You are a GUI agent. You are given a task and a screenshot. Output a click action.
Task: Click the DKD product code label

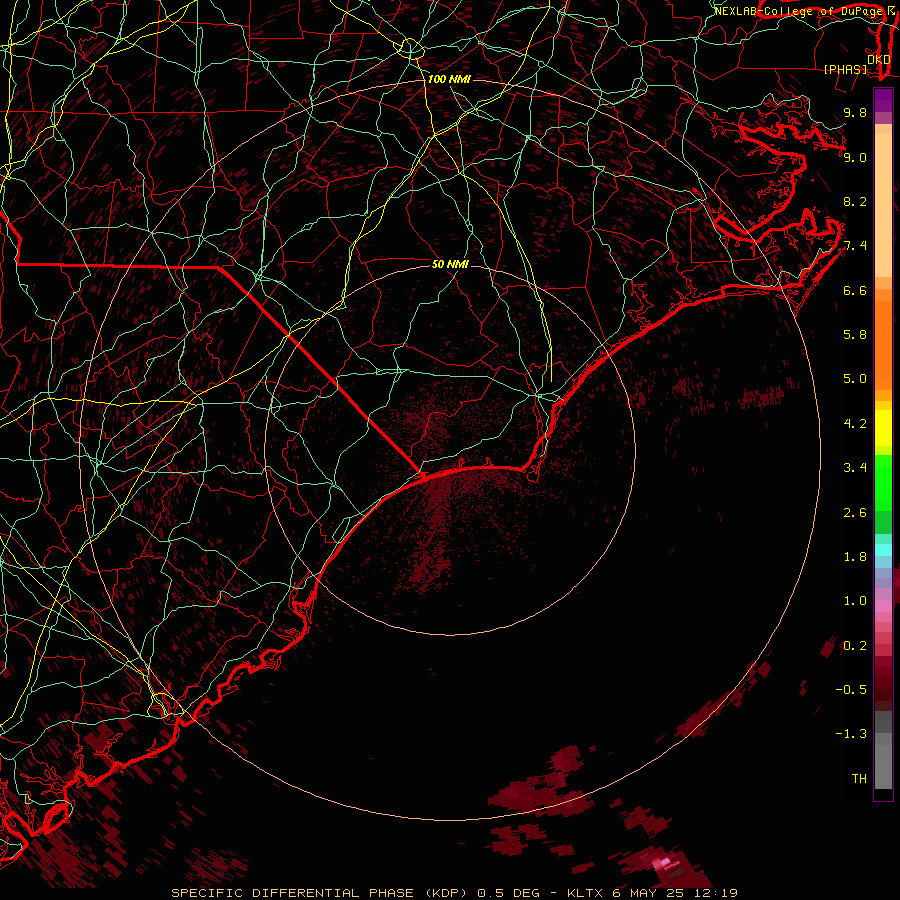tap(879, 60)
